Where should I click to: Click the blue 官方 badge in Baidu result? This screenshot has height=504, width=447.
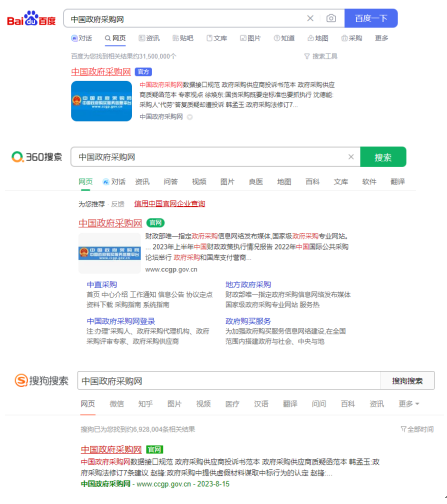(143, 72)
